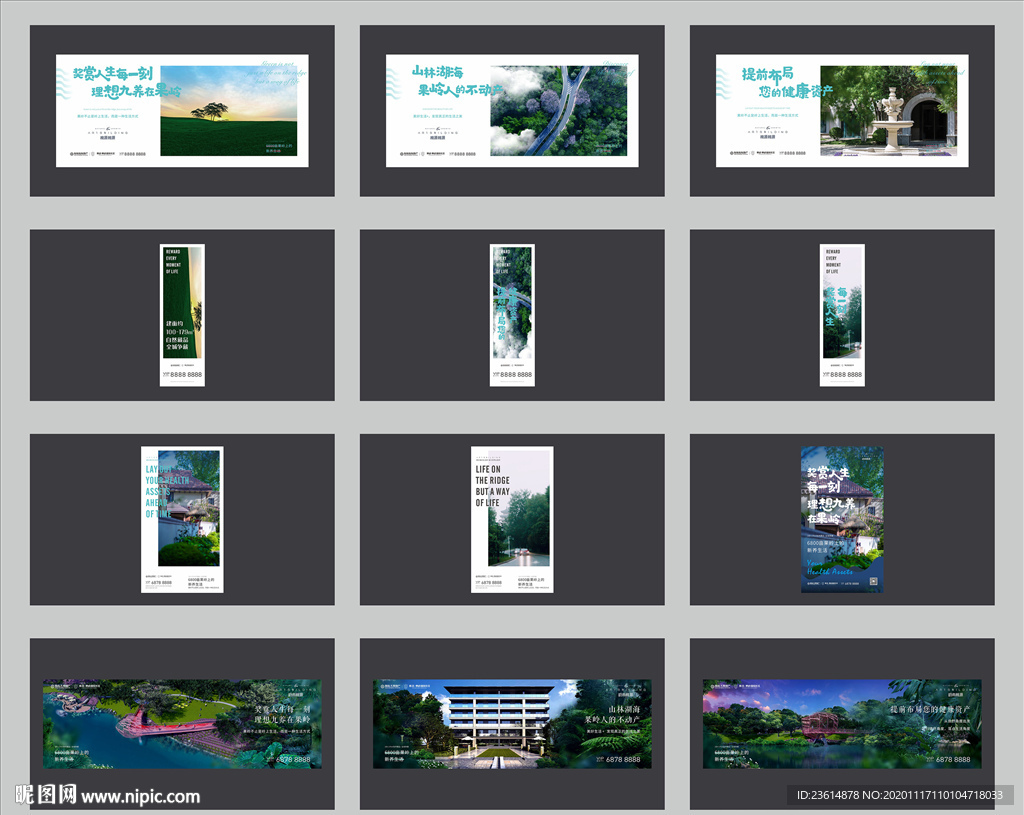Click the modern glass building wide banner
The height and width of the screenshot is (815, 1024).
pyautogui.click(x=512, y=724)
